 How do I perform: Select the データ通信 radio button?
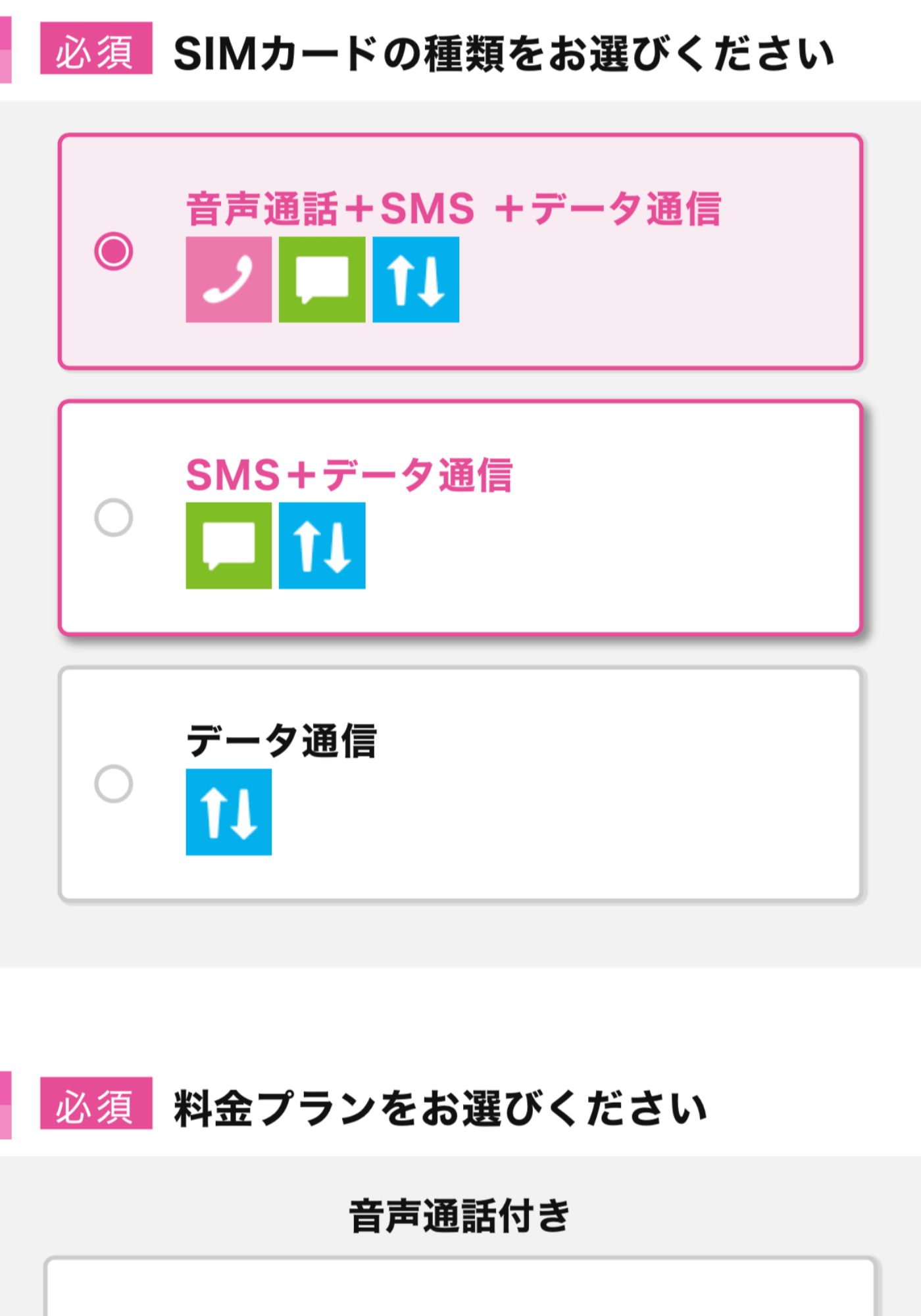114,784
